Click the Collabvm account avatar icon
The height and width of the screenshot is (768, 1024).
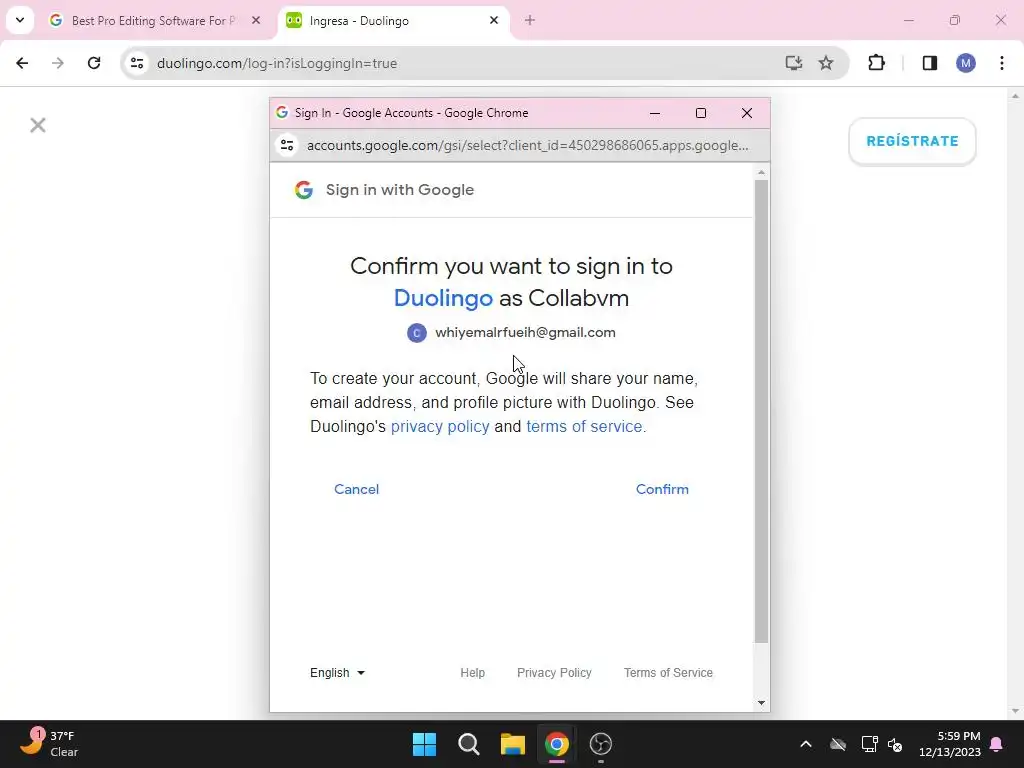[x=417, y=333]
